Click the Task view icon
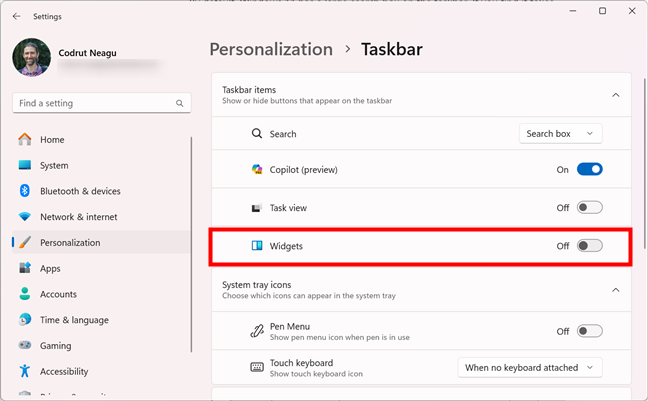 257,208
